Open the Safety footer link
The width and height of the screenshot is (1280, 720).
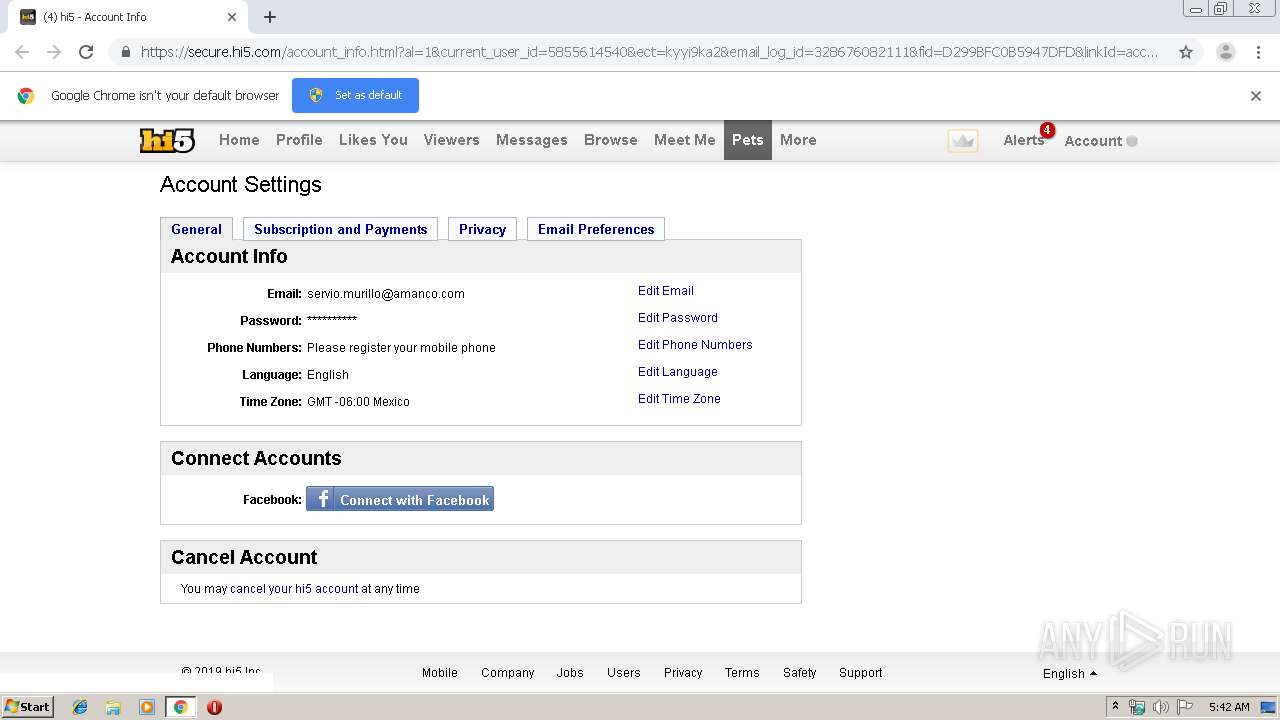(800, 673)
